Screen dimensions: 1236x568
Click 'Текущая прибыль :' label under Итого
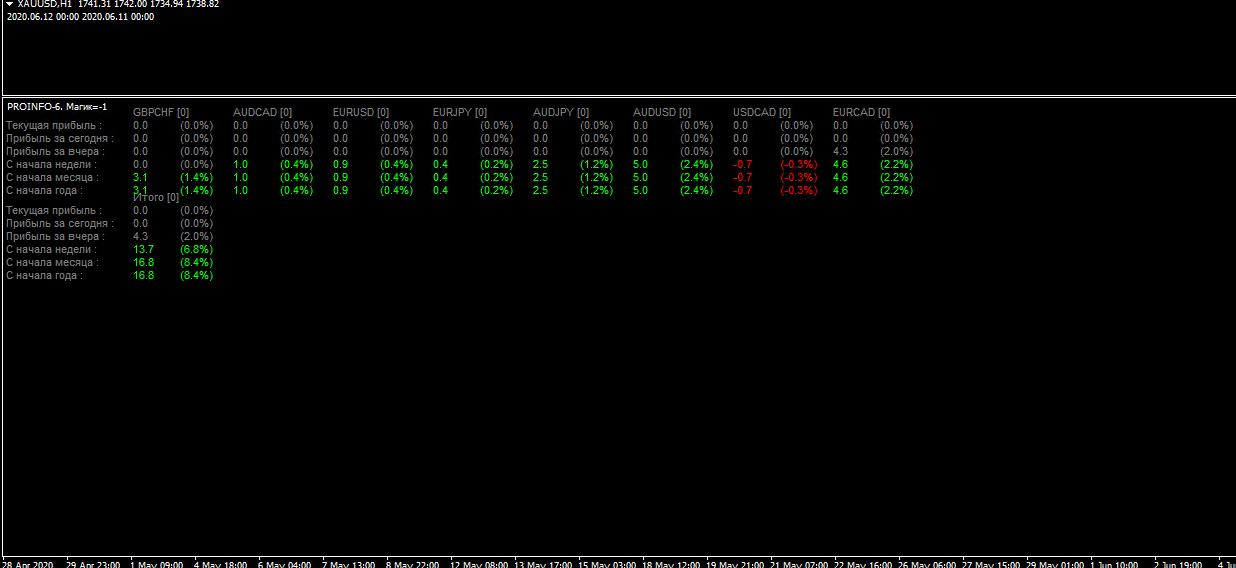click(54, 211)
